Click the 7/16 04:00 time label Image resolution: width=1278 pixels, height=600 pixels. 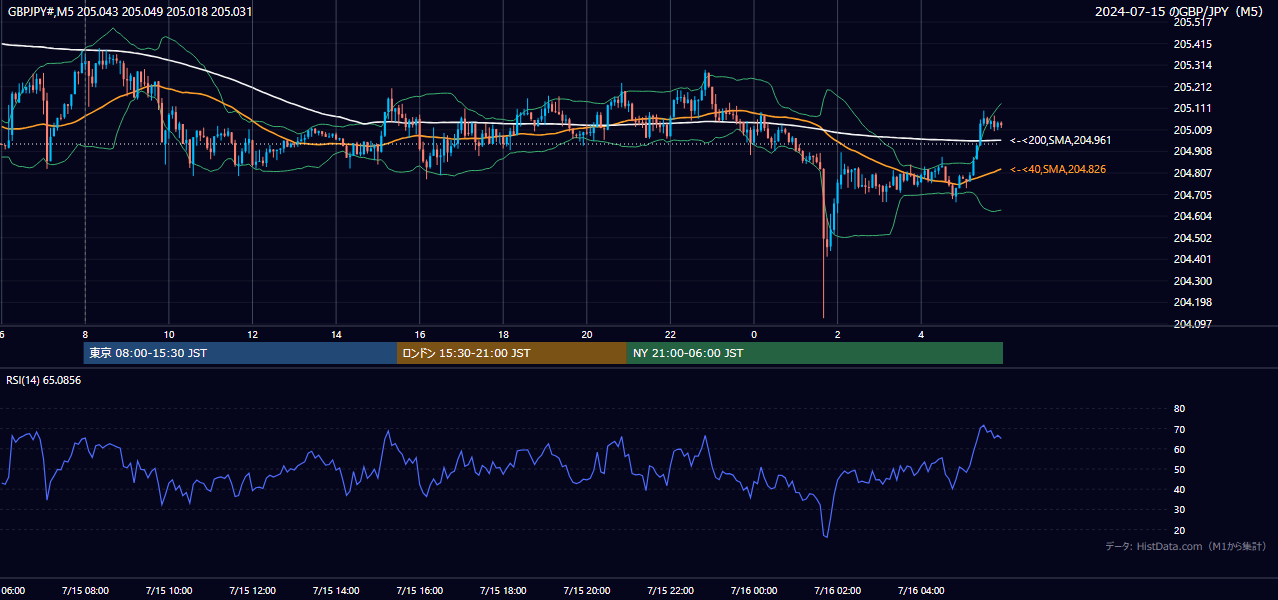(x=921, y=591)
